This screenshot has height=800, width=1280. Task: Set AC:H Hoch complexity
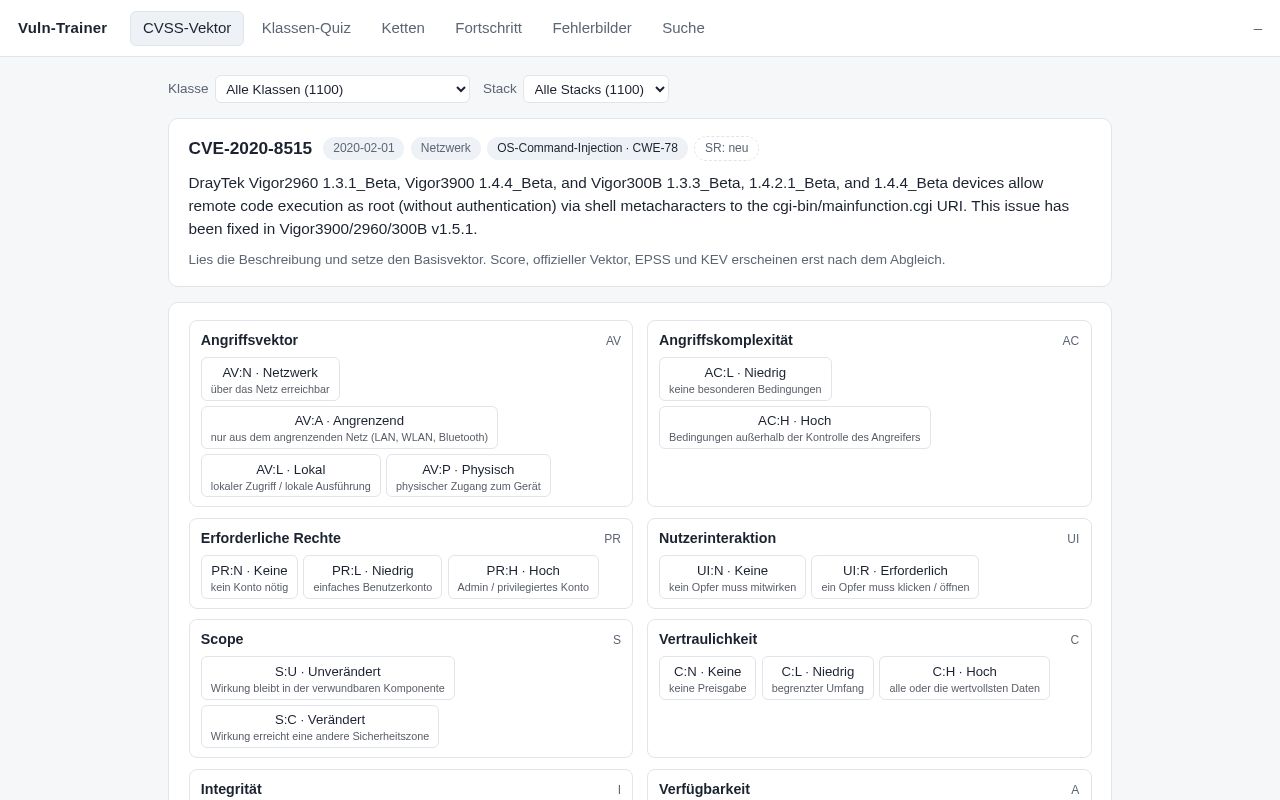click(x=794, y=427)
